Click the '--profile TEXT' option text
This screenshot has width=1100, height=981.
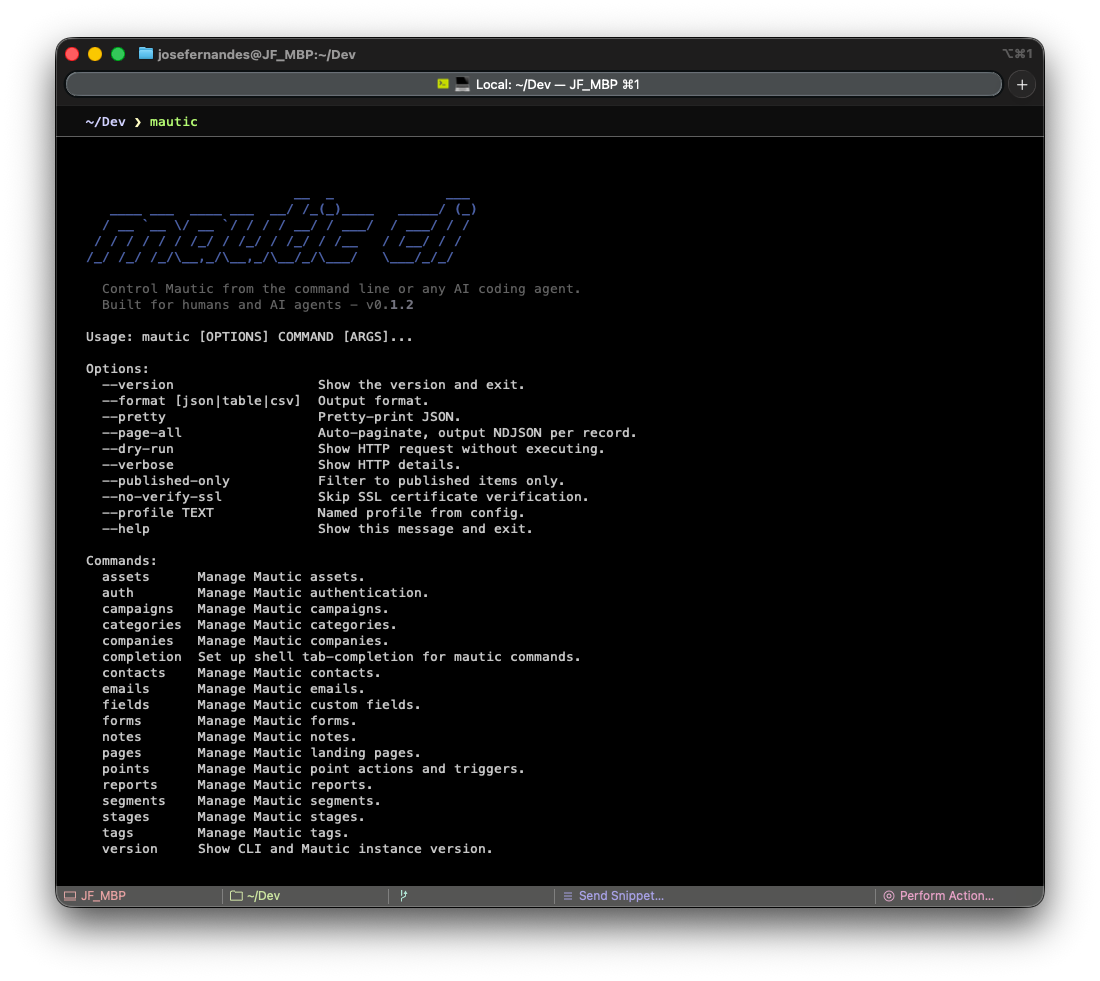tap(158, 513)
